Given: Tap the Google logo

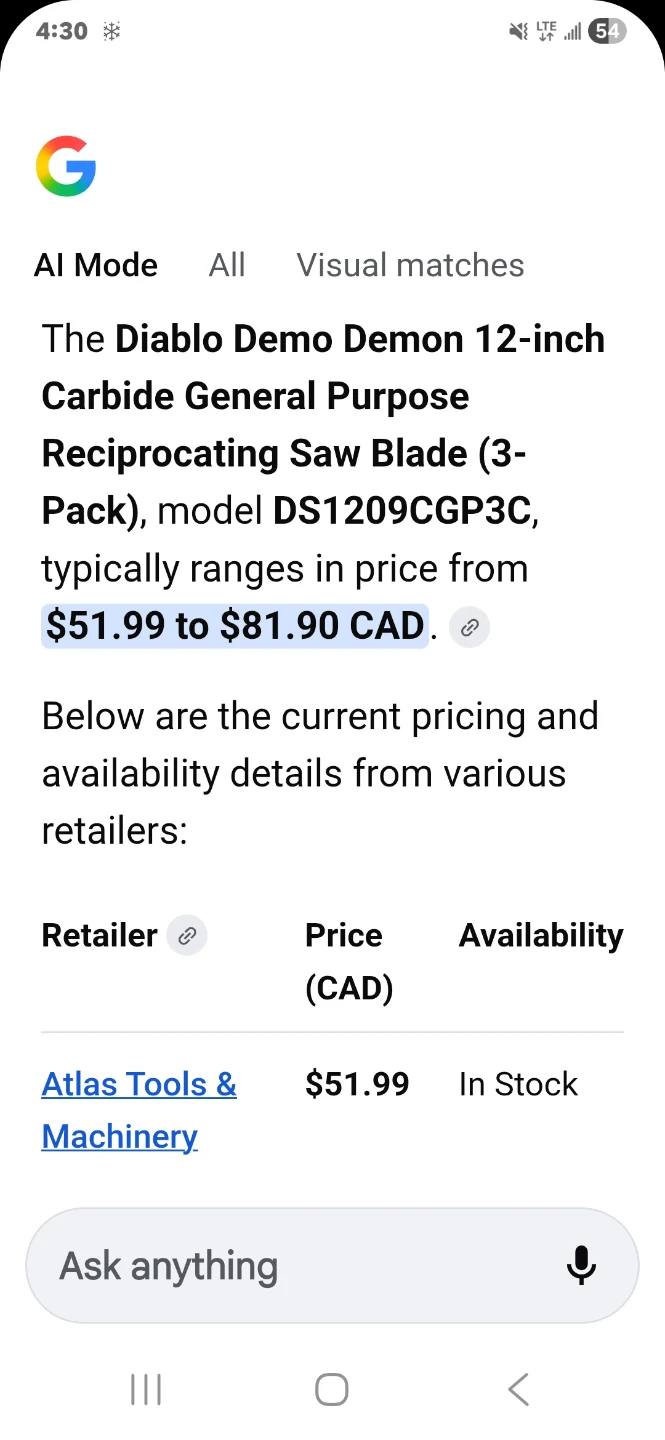Looking at the screenshot, I should [66, 166].
